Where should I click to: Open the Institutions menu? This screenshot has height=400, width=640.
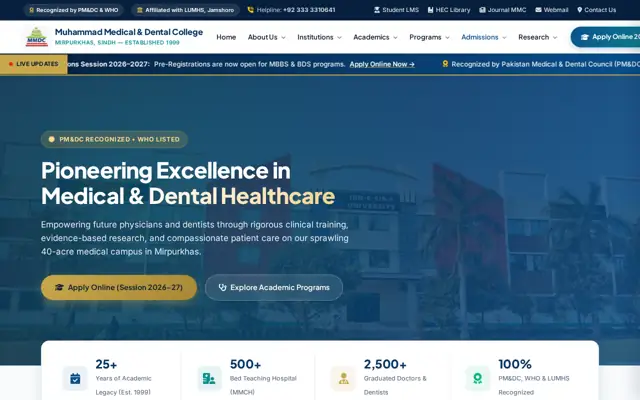(319, 37)
